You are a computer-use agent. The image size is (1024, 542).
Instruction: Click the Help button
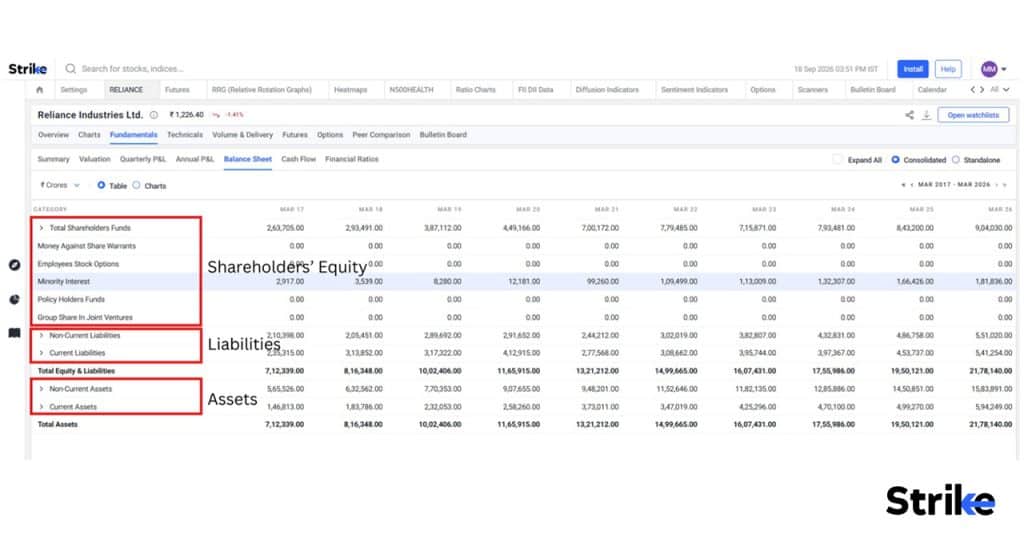(948, 69)
